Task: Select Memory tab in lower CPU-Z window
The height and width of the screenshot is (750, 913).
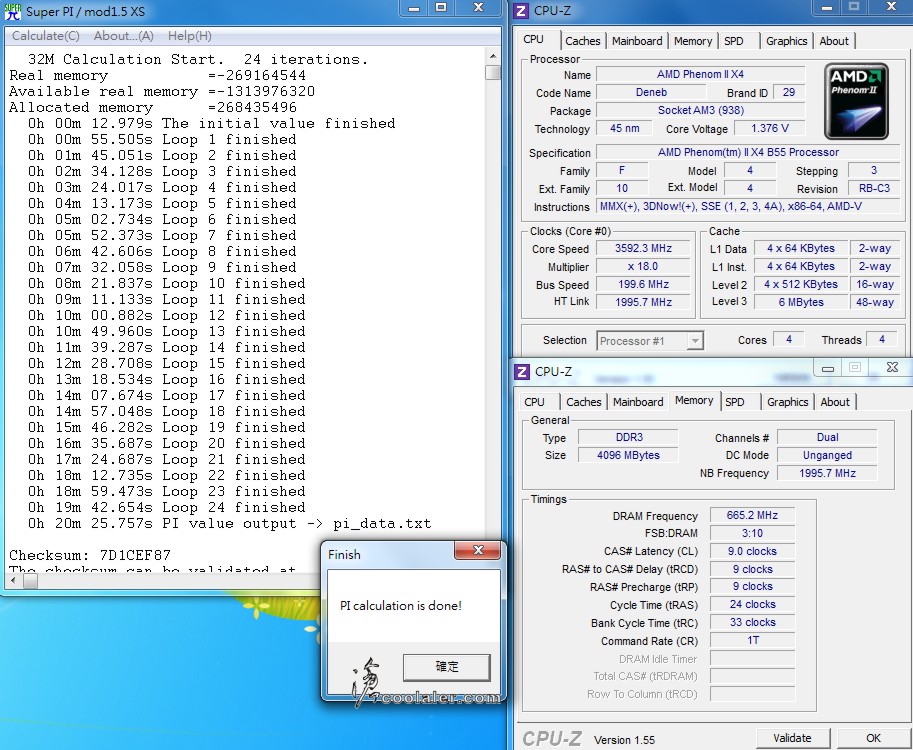Action: point(694,400)
